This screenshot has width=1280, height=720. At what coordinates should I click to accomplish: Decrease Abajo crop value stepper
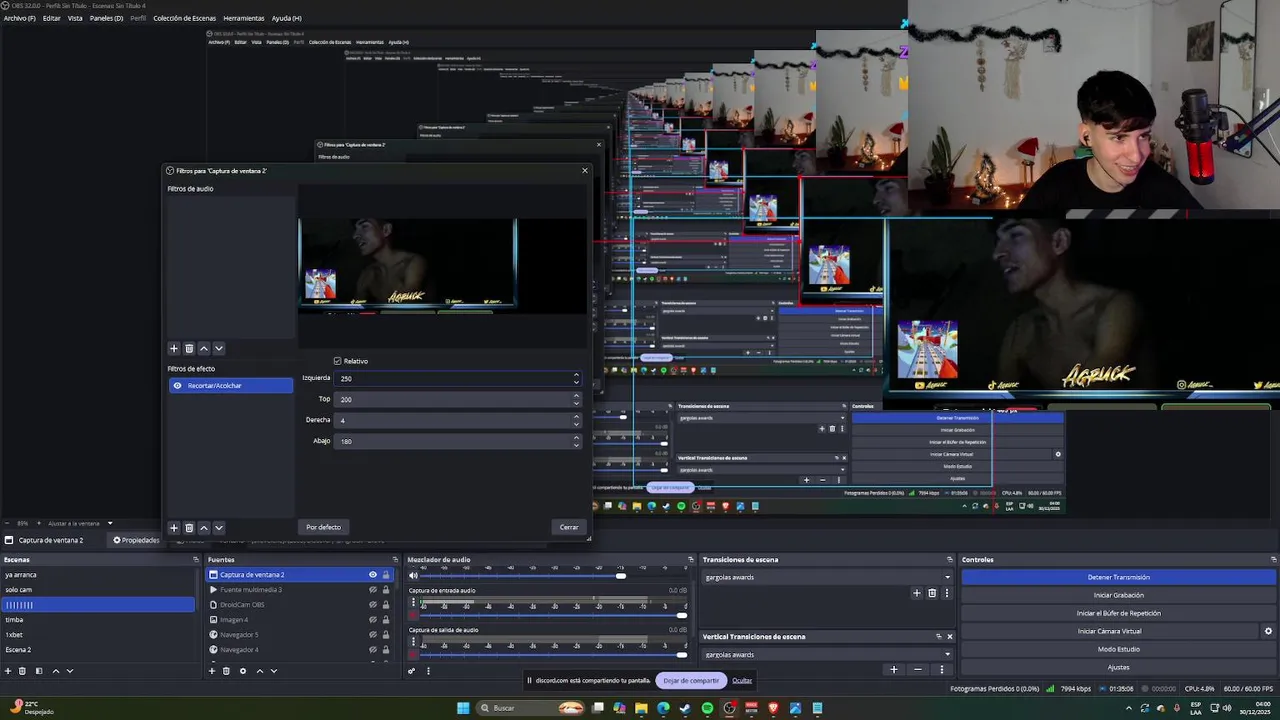(x=576, y=444)
